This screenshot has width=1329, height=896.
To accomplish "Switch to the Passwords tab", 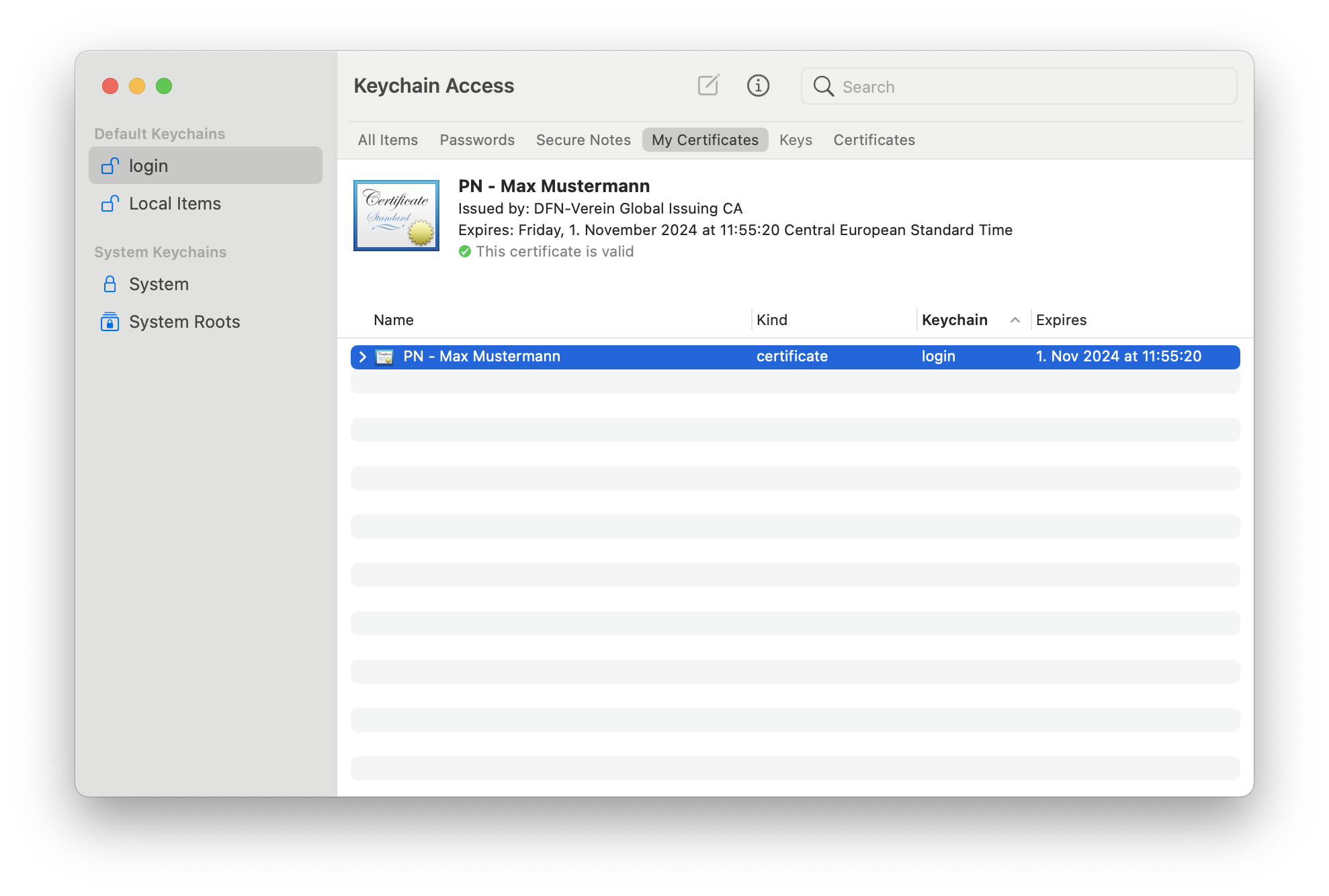I will tap(477, 140).
